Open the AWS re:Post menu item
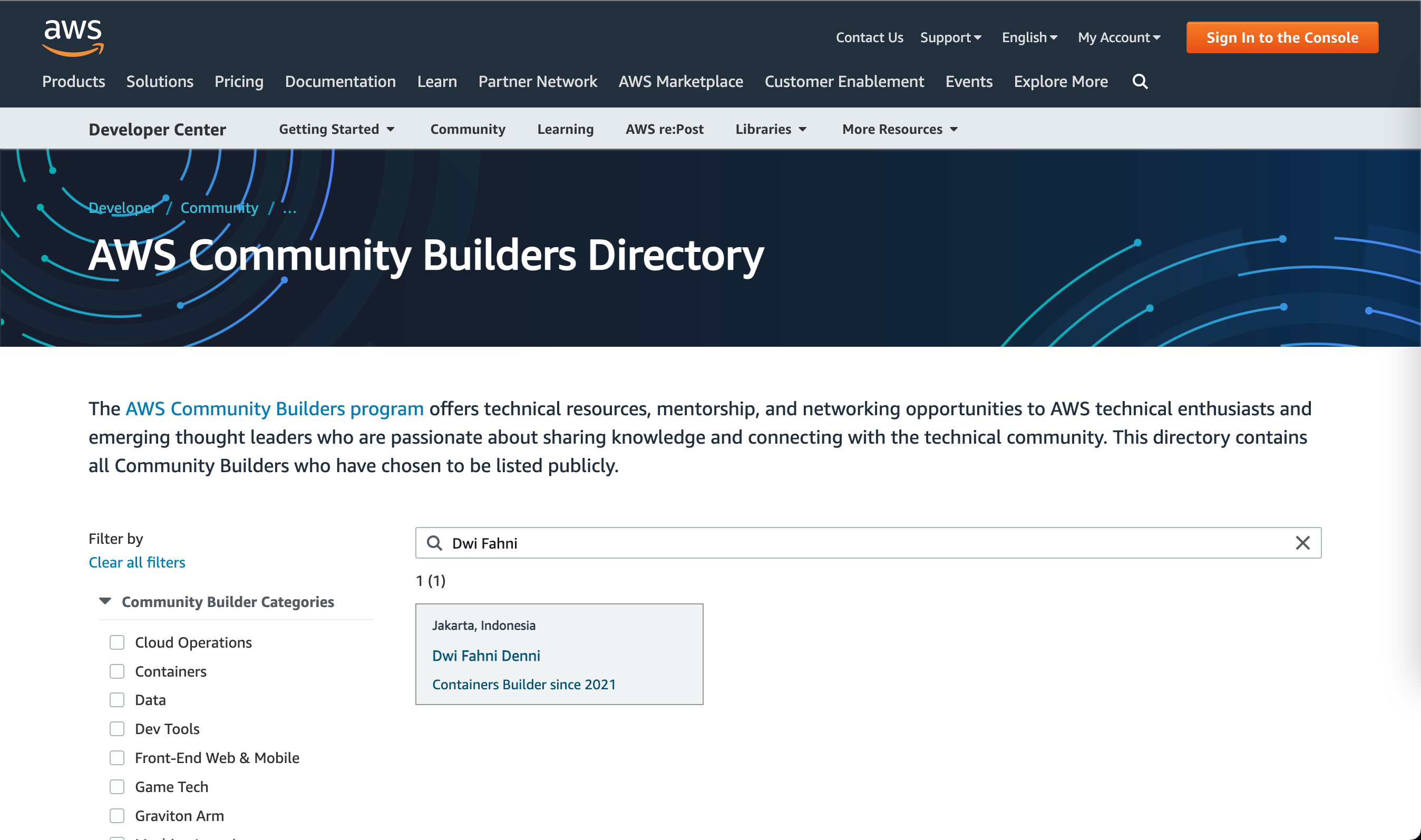Viewport: 1421px width, 840px height. point(664,129)
